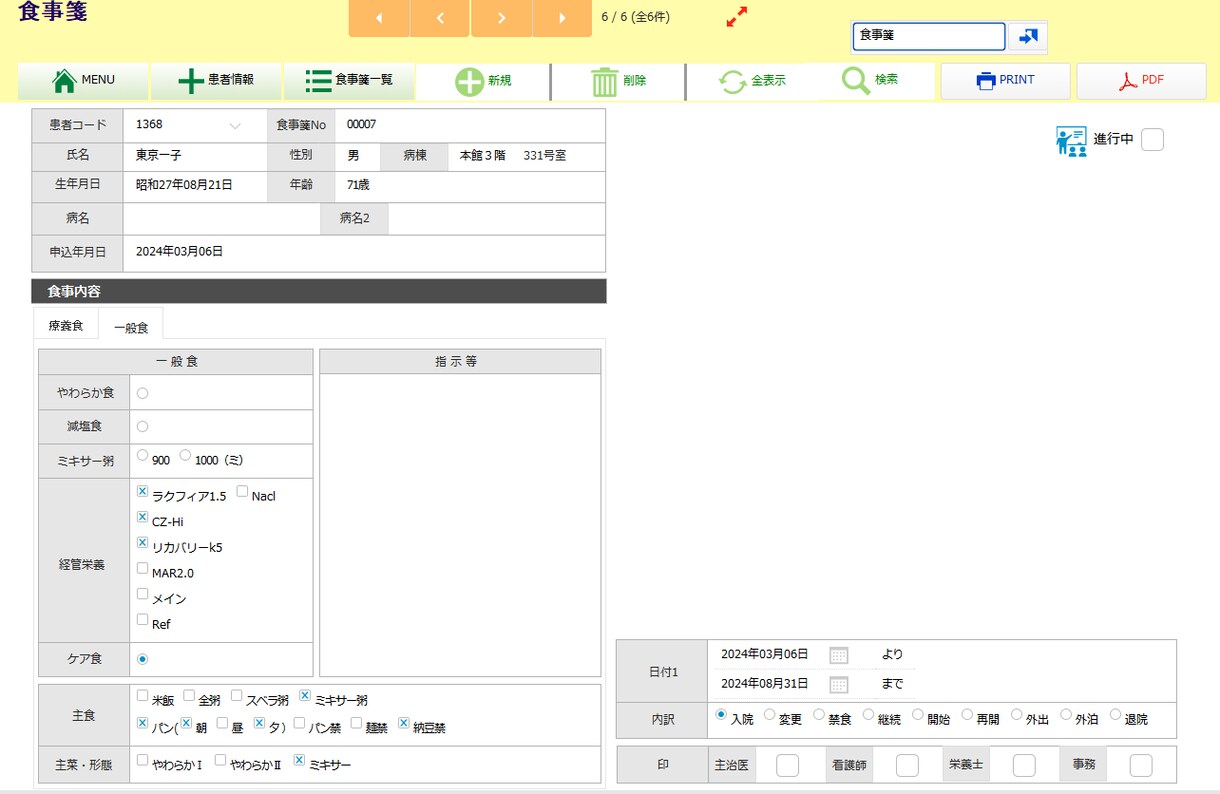Check the スベラ粥 checkbox
This screenshot has height=794, width=1220.
click(237, 695)
